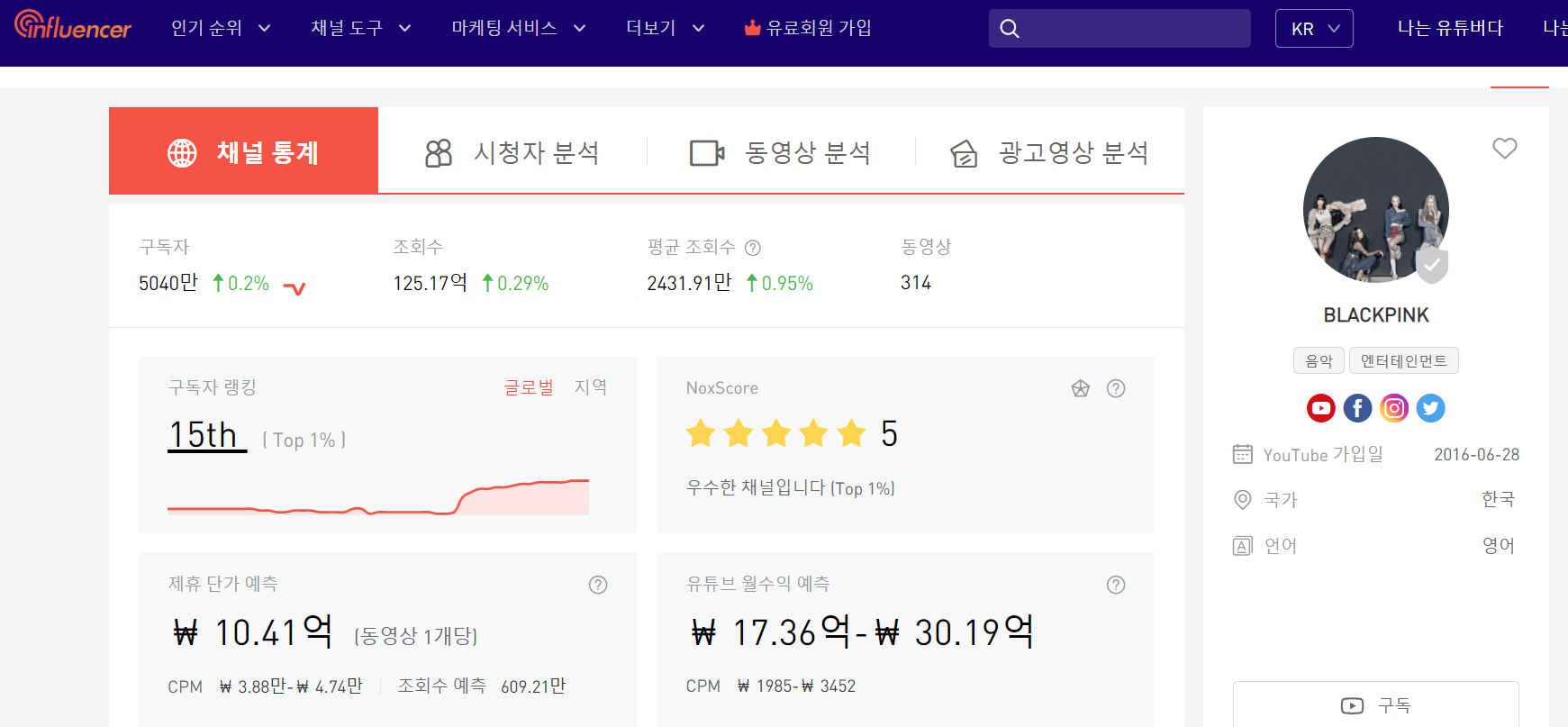Viewport: 1568px width, 727px height.
Task: Click the 609.21만 view estimate value
Action: [533, 686]
